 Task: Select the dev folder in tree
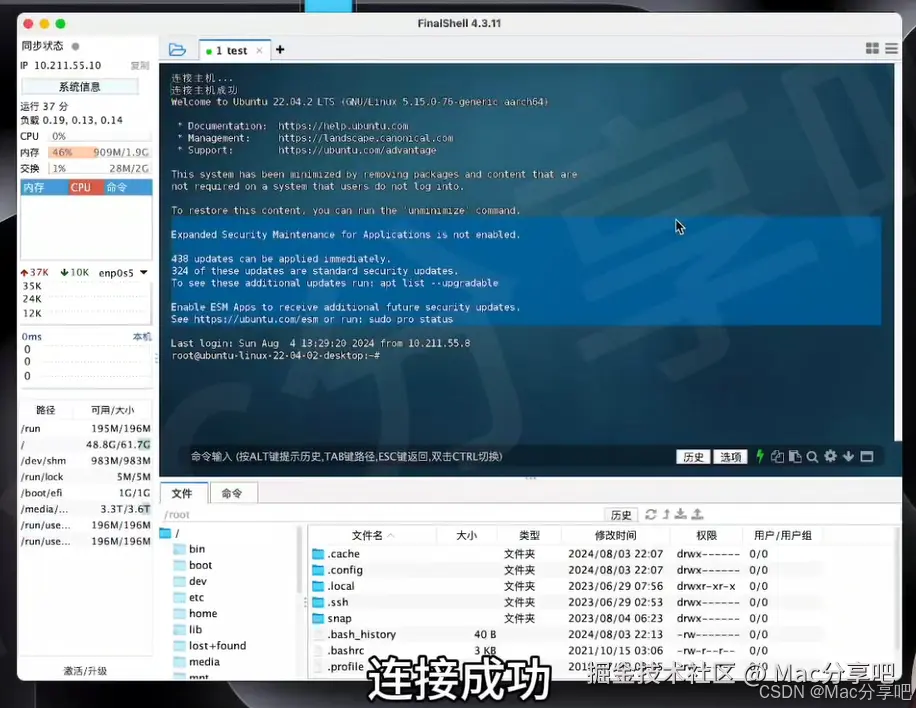190,581
